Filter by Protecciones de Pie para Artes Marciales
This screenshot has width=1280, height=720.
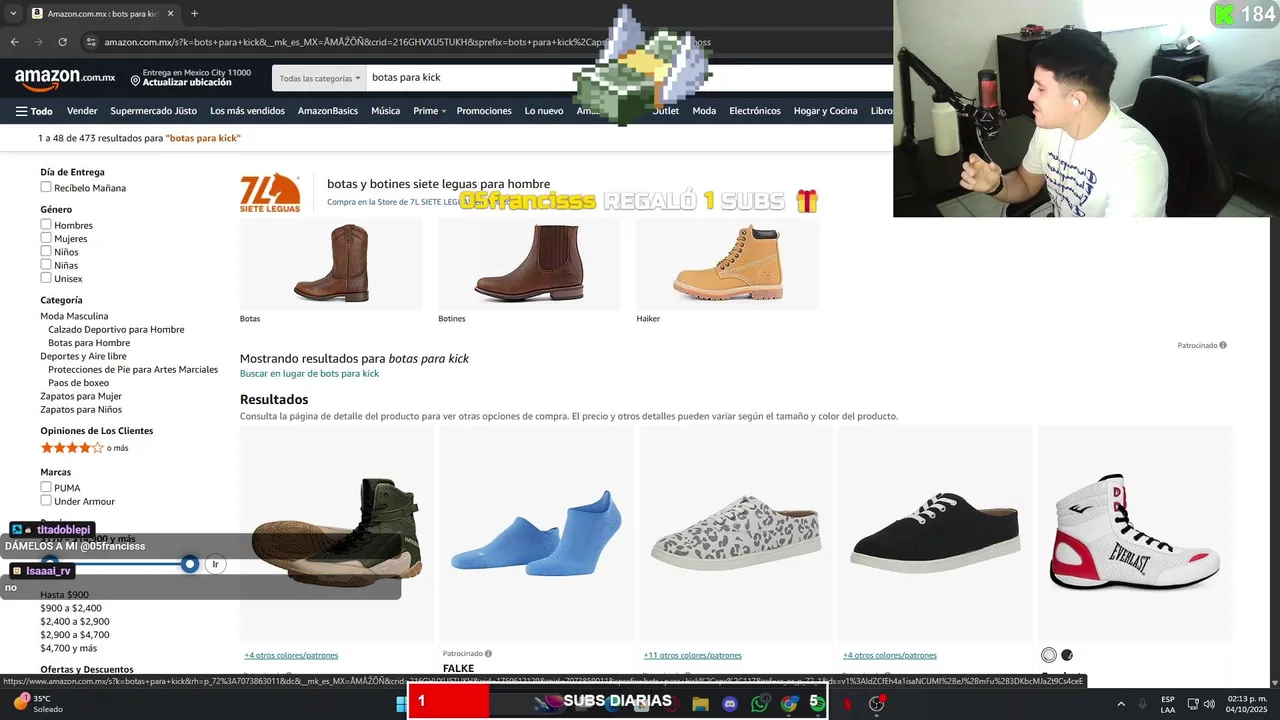pos(133,369)
